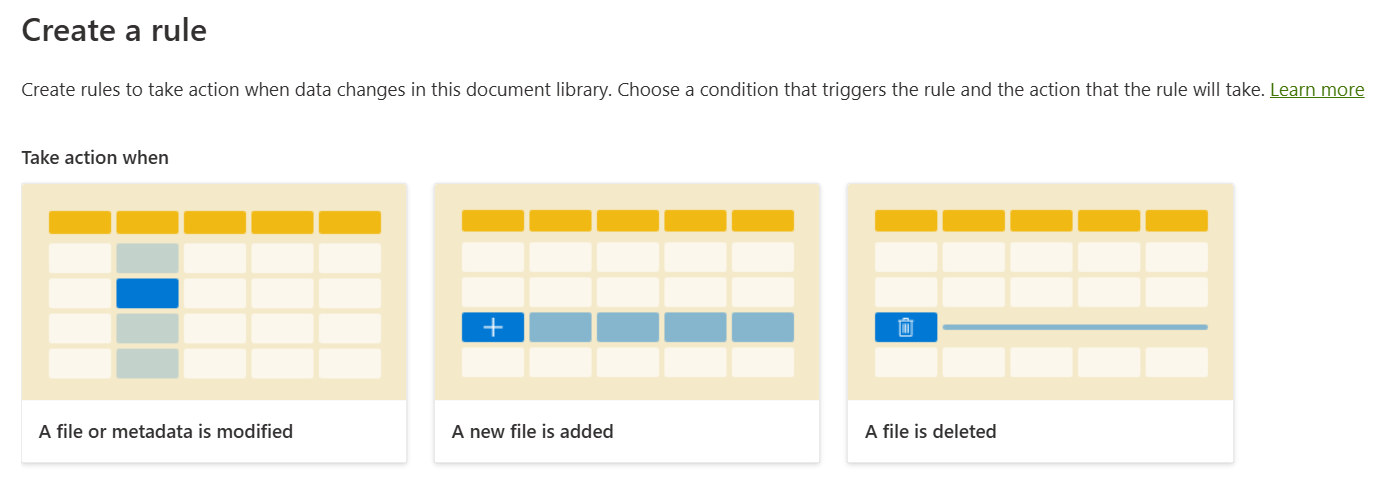Click the trash can icon in the deleted-file illustration
The image size is (1384, 484).
(x=906, y=327)
